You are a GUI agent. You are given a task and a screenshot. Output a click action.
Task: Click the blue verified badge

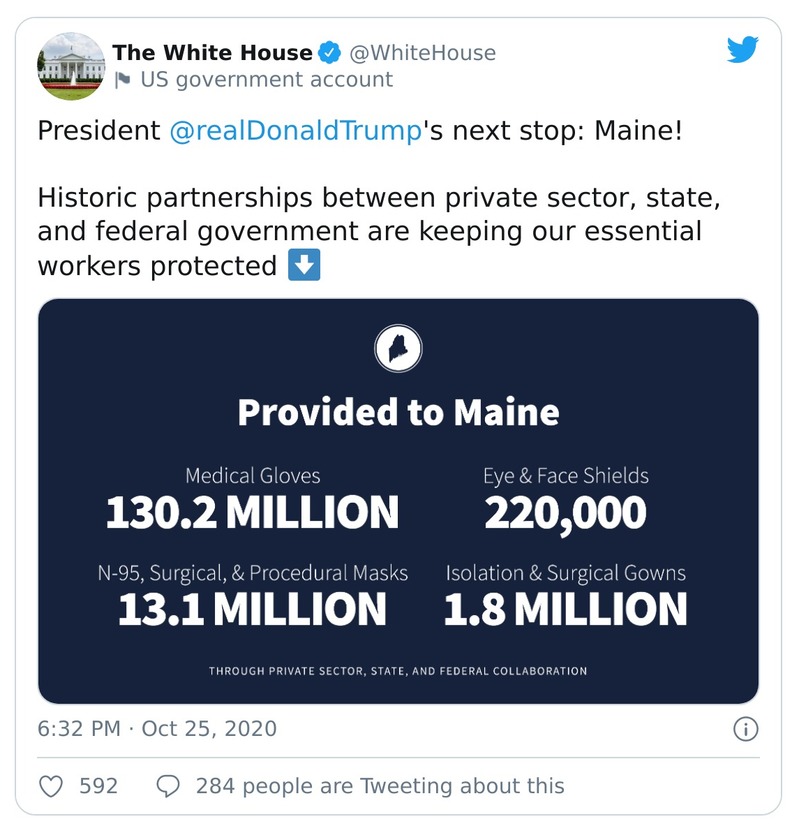329,52
